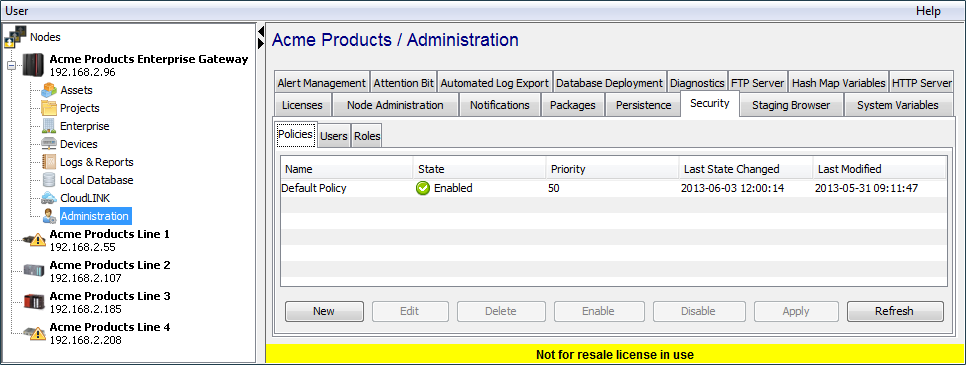Select Logs & Reports tree item

[x=97, y=162]
